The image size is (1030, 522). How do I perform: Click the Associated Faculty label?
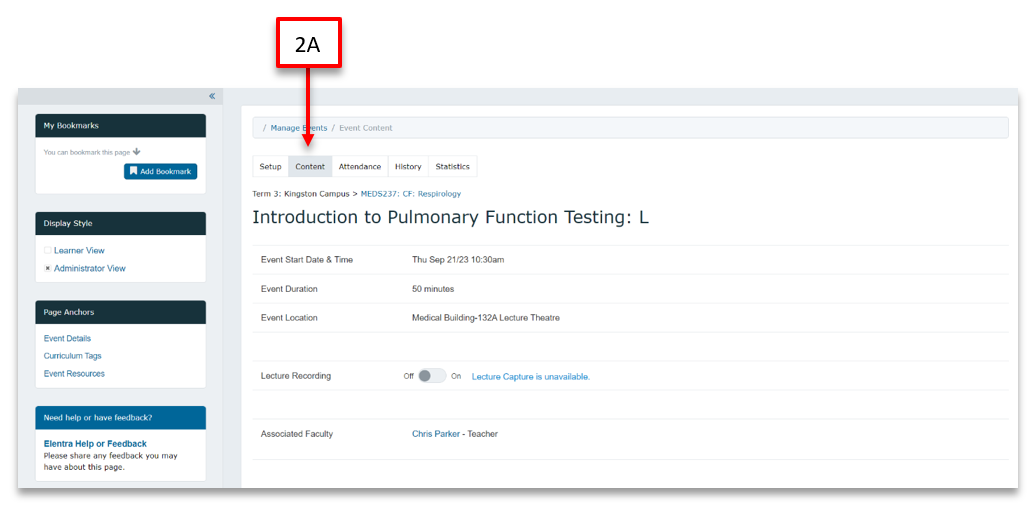click(297, 434)
